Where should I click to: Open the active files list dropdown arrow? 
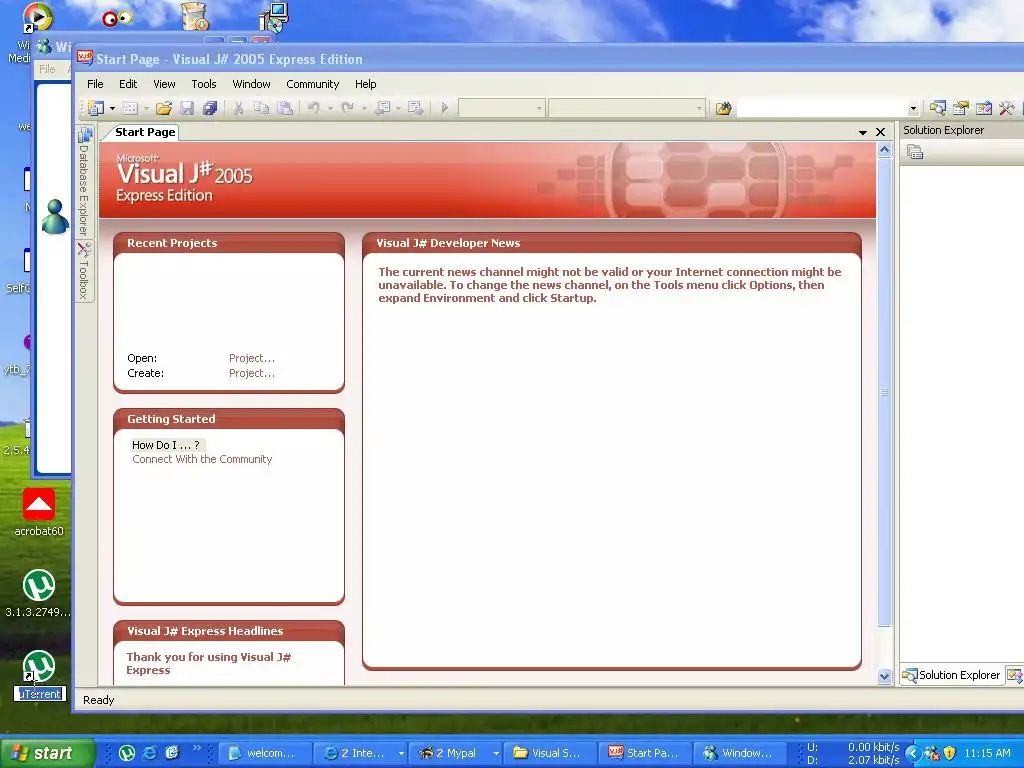863,132
